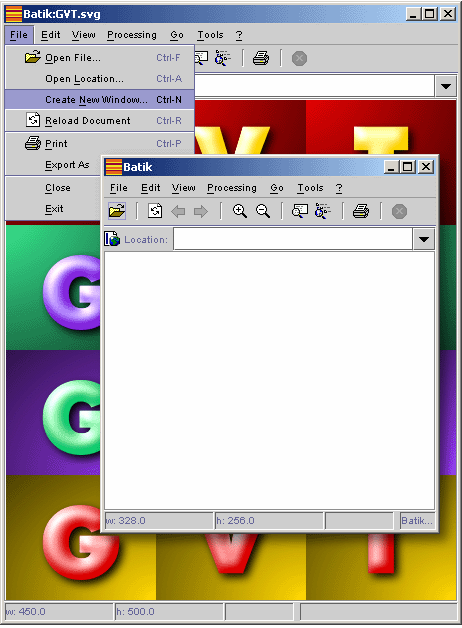Click the globe Location icon in Batik window

[x=112, y=239]
